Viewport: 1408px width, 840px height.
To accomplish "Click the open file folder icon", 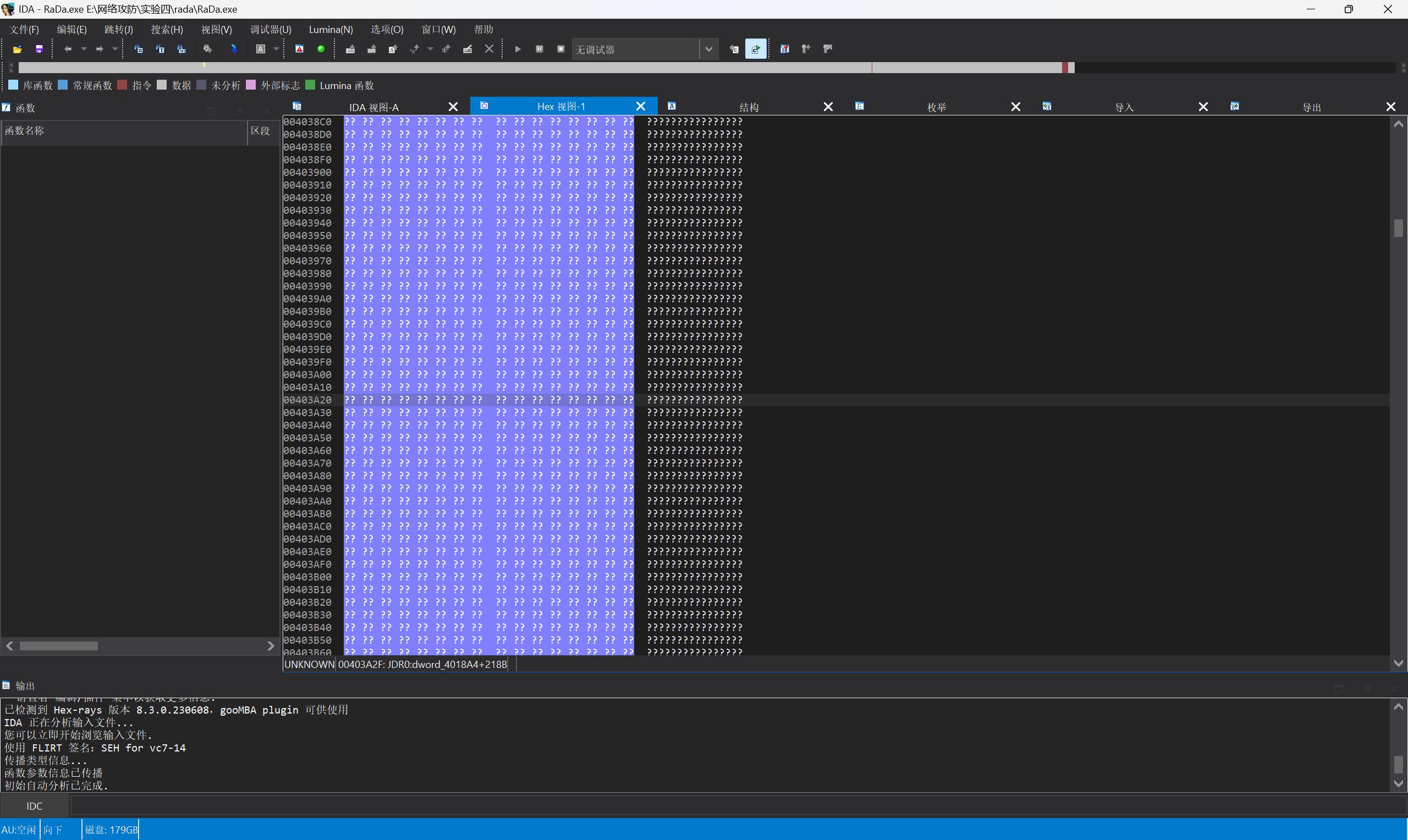I will (18, 49).
